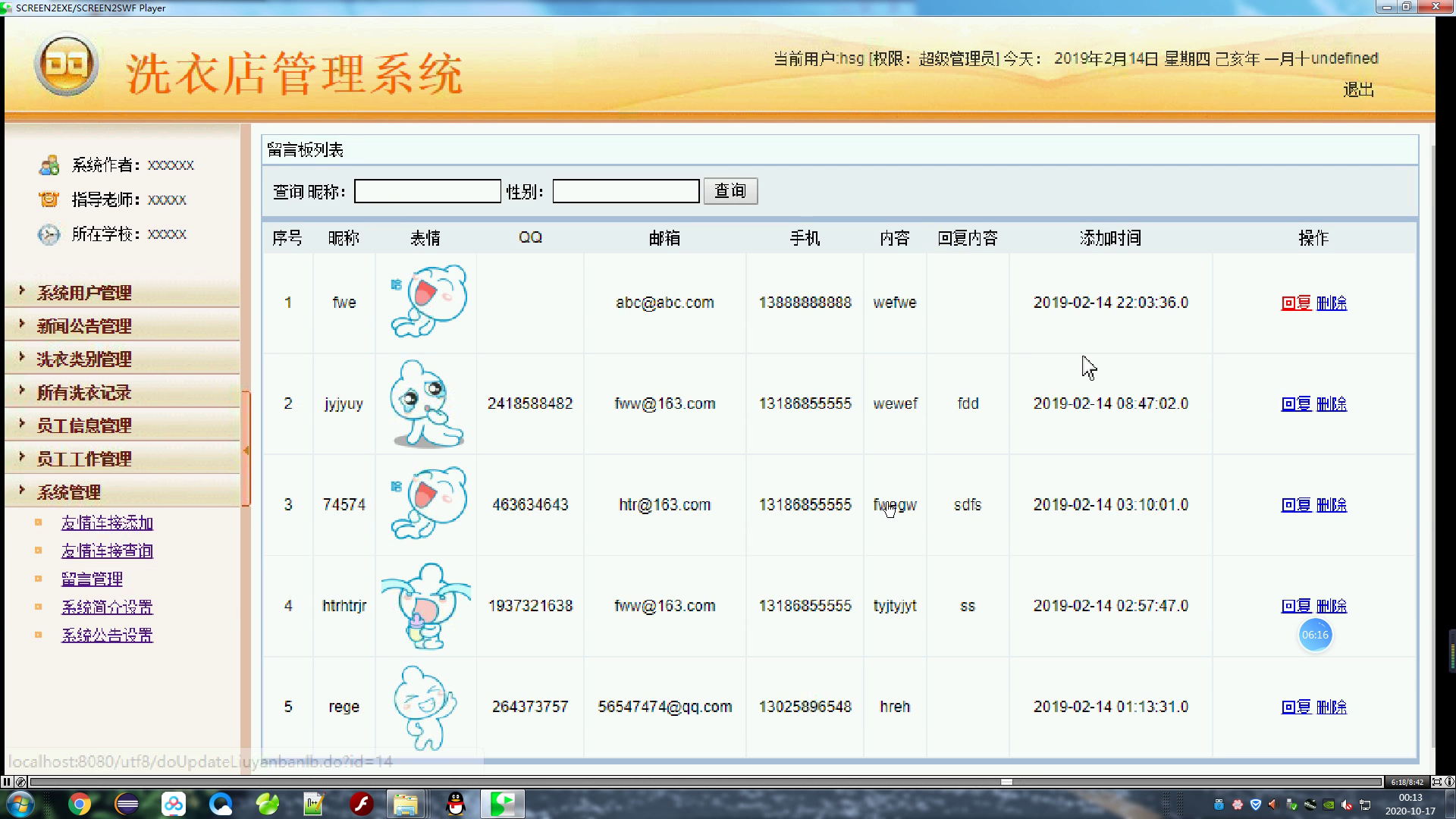Screen dimensions: 1456x819
Task: Switch to the Screen2SWF player taskbar button
Action: [503, 804]
